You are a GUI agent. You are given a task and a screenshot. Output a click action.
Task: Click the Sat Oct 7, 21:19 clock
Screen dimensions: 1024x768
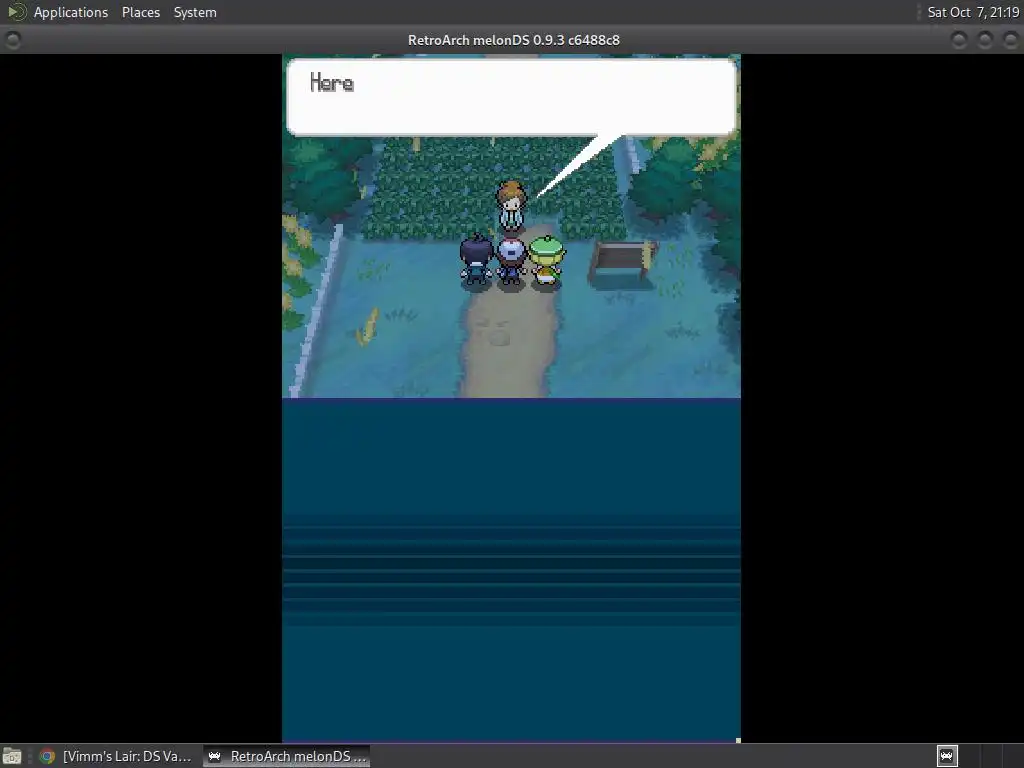[972, 12]
